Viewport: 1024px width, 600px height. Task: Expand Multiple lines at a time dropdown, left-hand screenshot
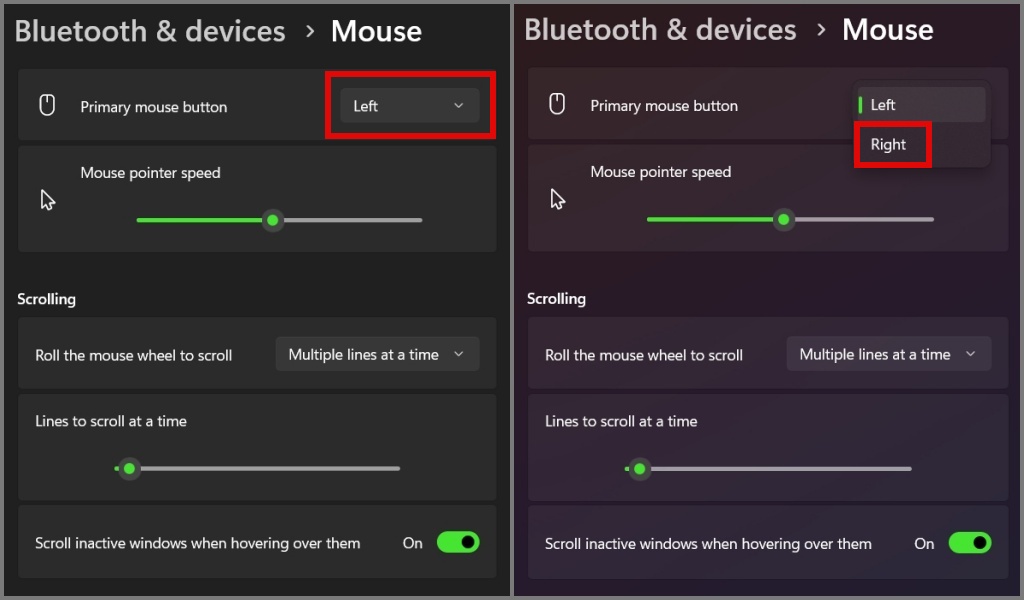click(x=377, y=354)
